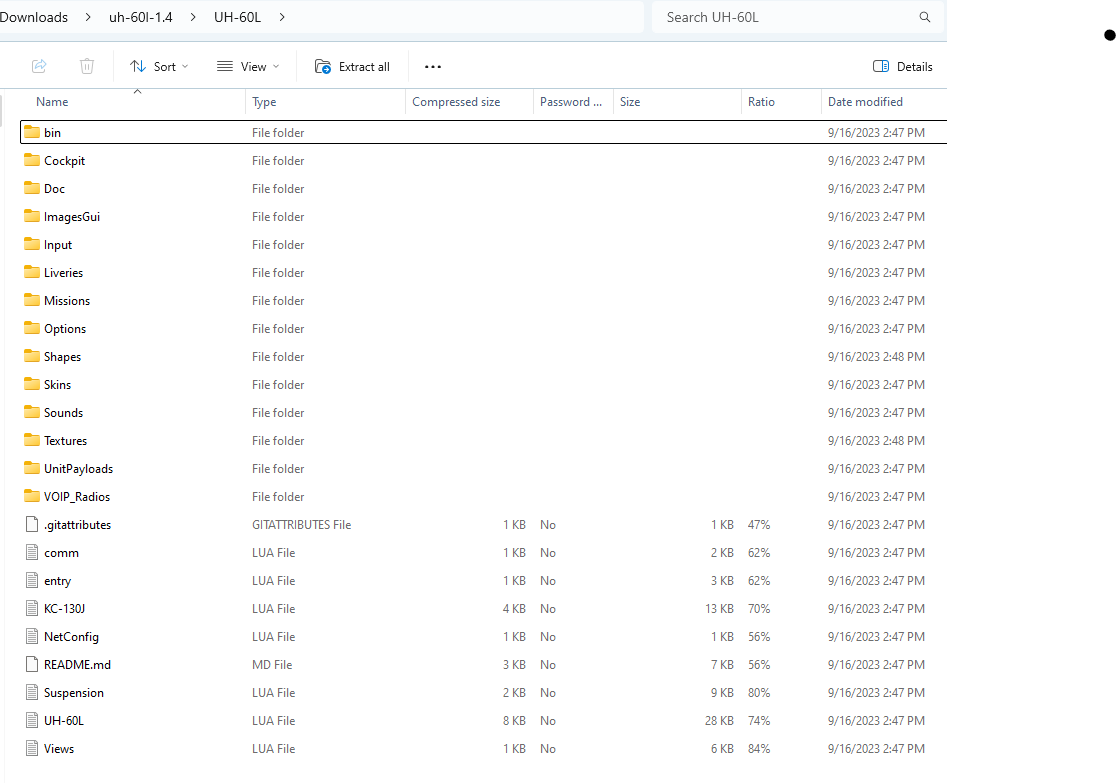Sort by Type column header
The height and width of the screenshot is (783, 1116).
(x=264, y=102)
